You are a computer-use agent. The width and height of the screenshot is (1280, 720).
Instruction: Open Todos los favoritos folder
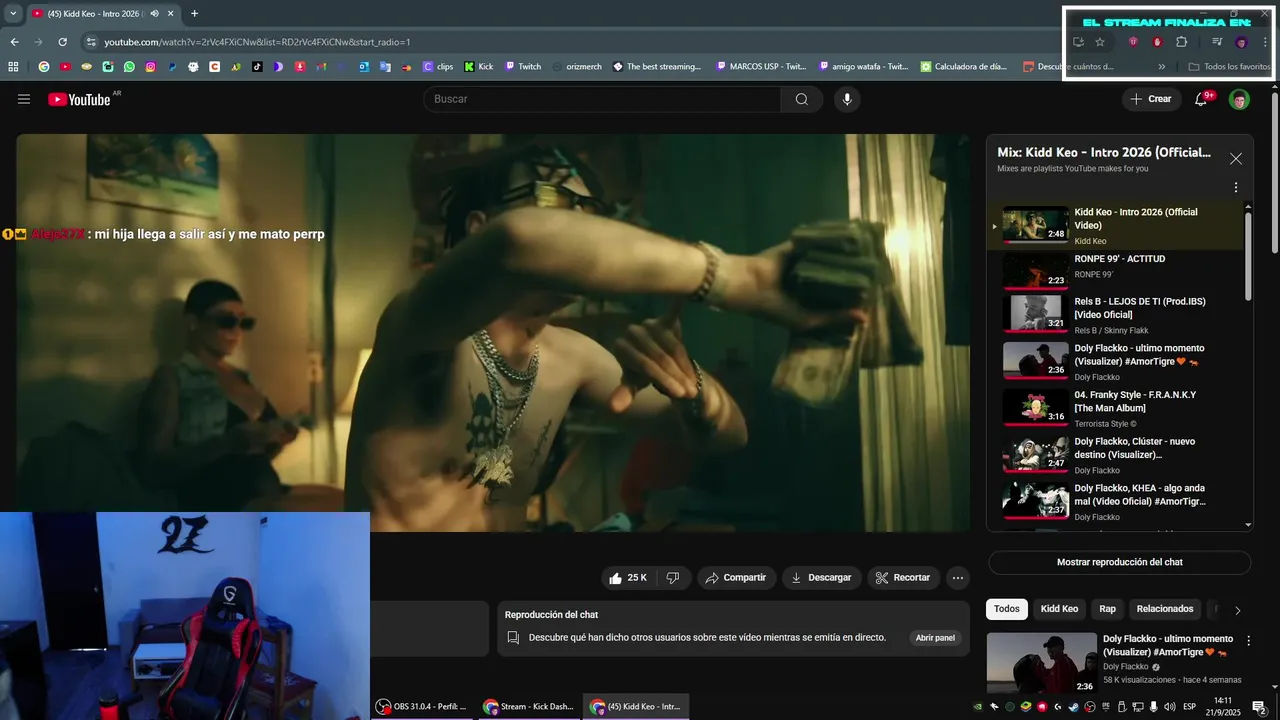(1229, 67)
